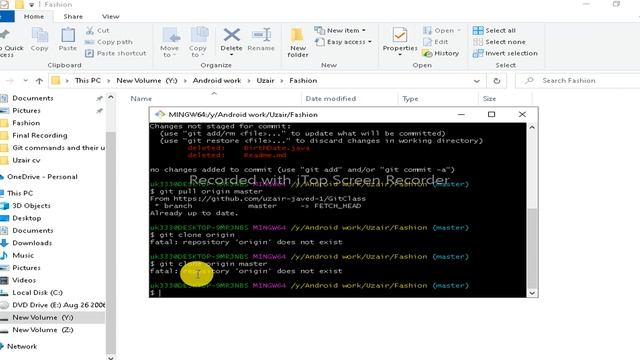
Task: Open the Easy access menu
Action: pos(343,42)
